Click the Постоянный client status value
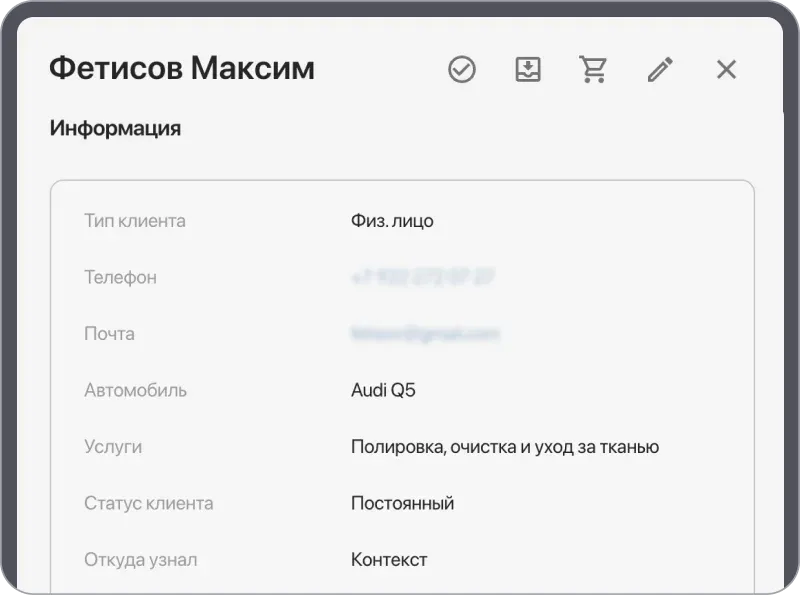The image size is (800, 595). pos(402,503)
